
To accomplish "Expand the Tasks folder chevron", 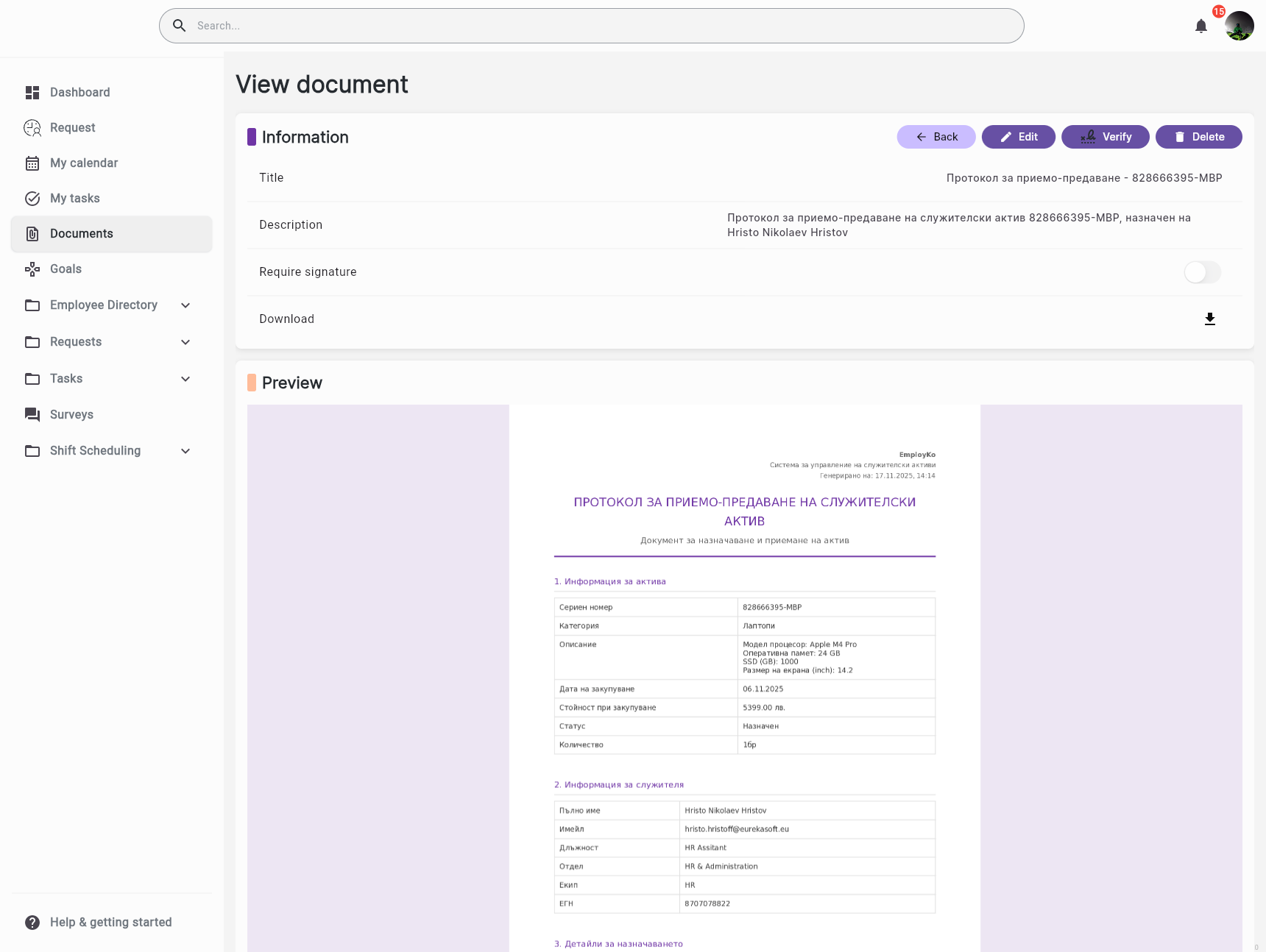I will pos(185,379).
